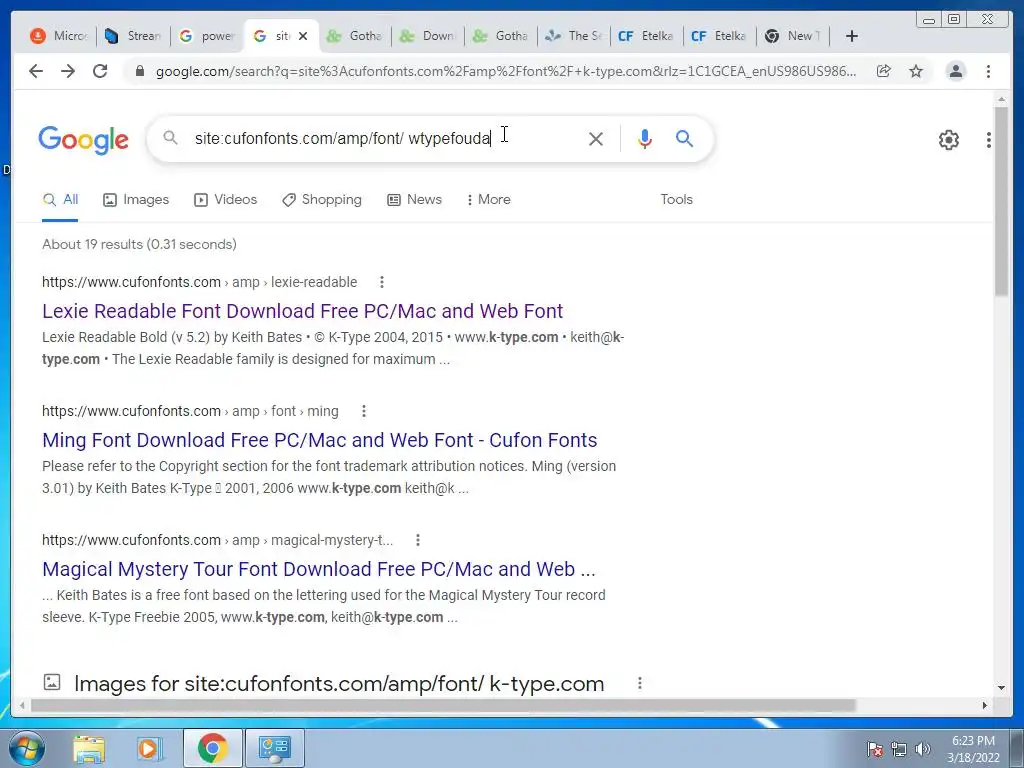Open the control panel taskbar icon
The image size is (1024, 768).
[x=274, y=748]
